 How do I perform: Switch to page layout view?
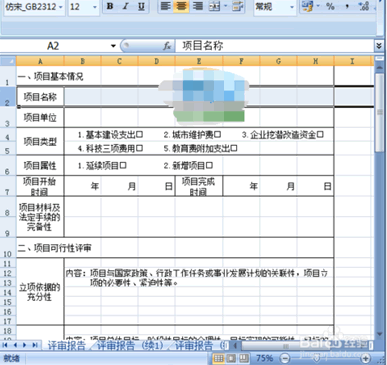[231, 358]
